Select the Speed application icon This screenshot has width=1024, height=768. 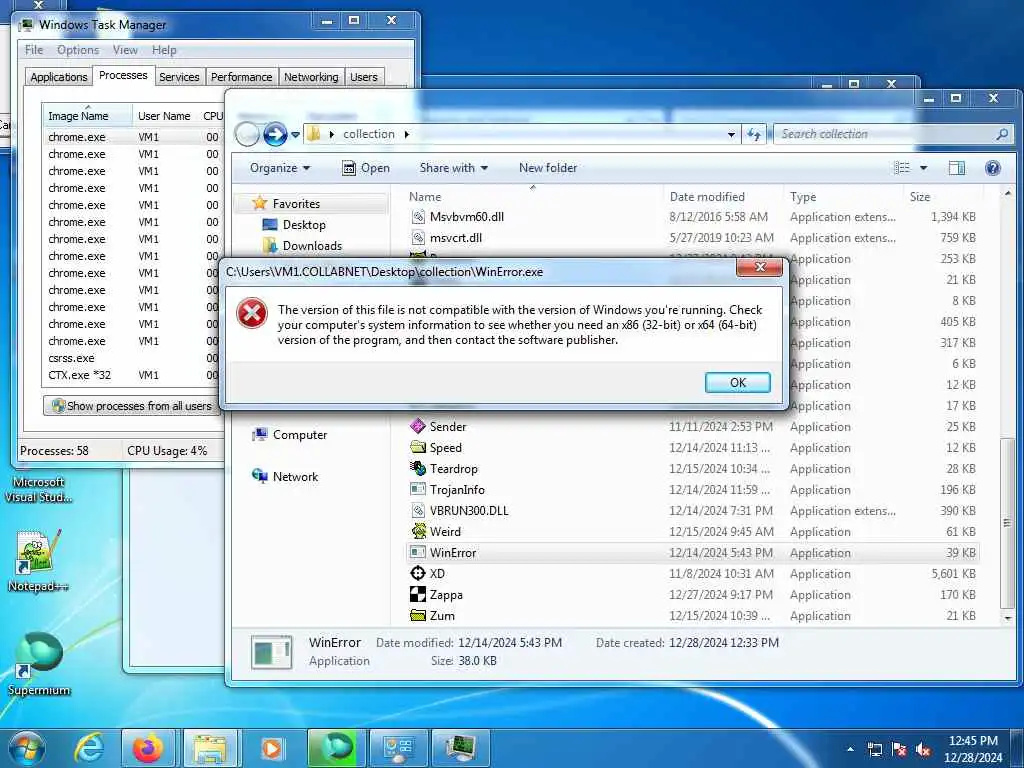[x=418, y=447]
